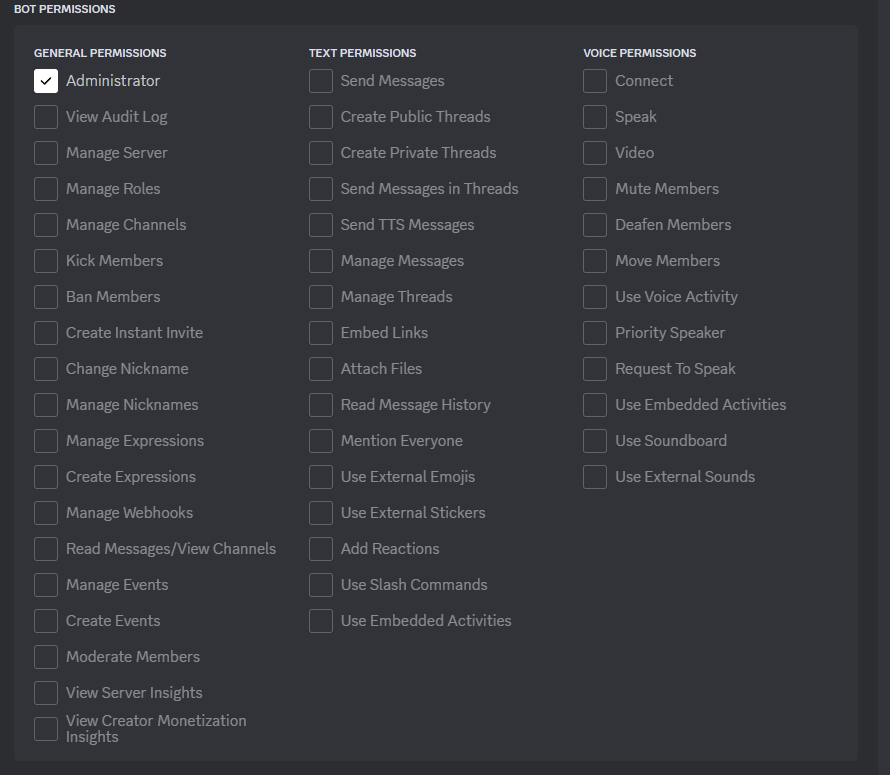
Task: Tick the Manage Server checkbox
Action: click(46, 153)
